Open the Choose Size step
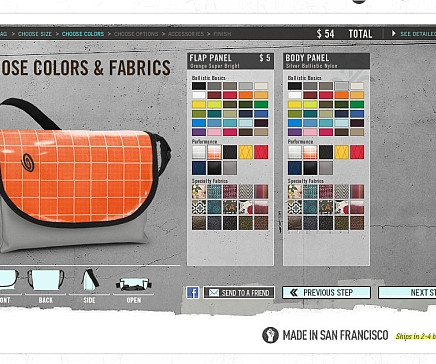This screenshot has width=436, height=364. [35, 34]
